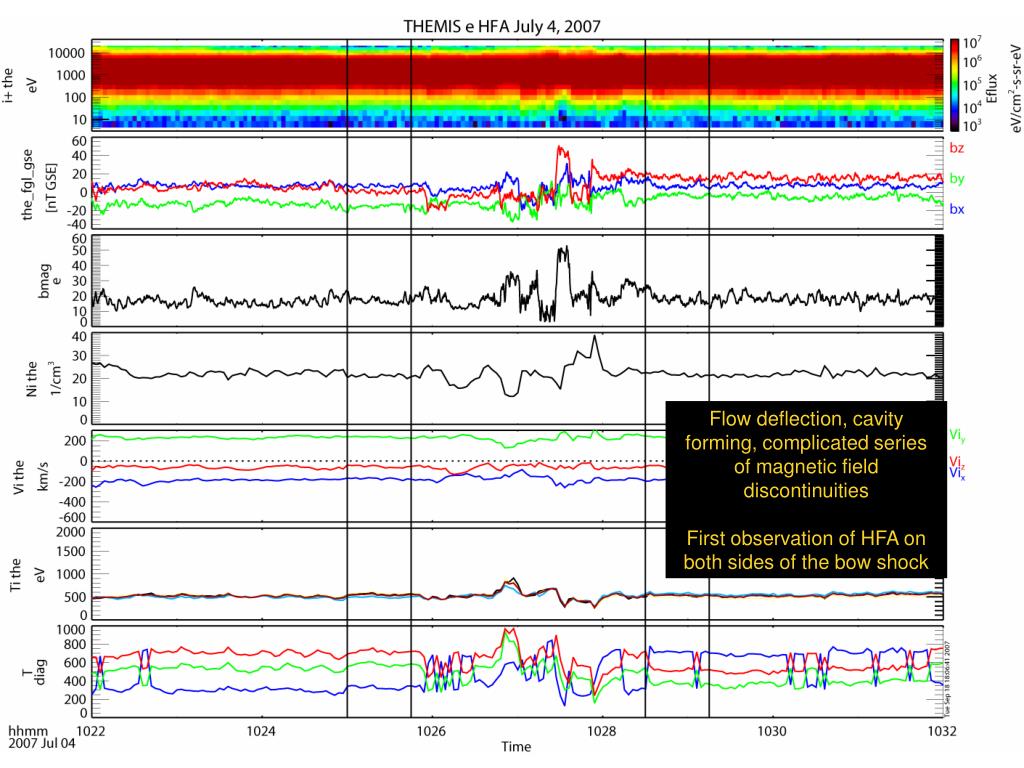Screen dimensions: 1024x768
Task: Click the 1032 time tick label
Action: pyautogui.click(x=942, y=731)
